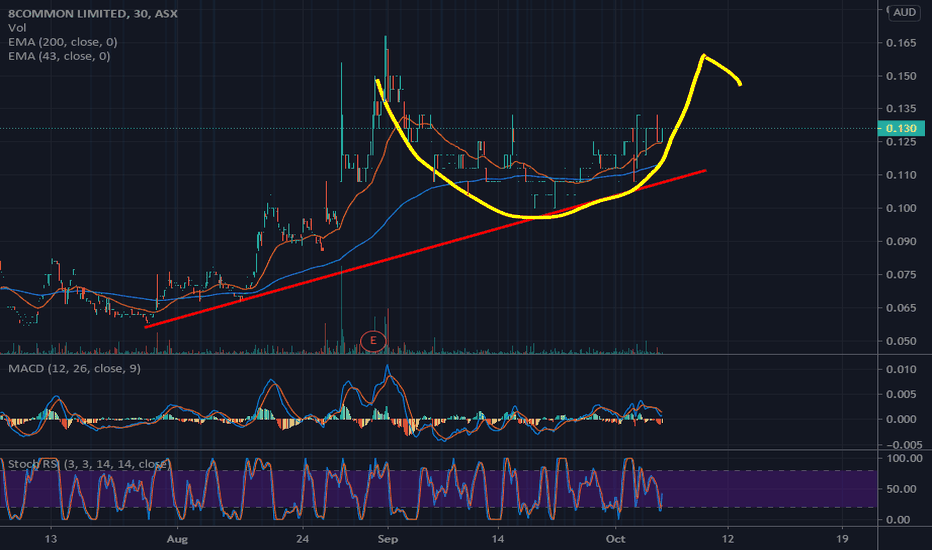Screen dimensions: 932x550
Task: Click the Sep label on time axis
Action: point(388,539)
